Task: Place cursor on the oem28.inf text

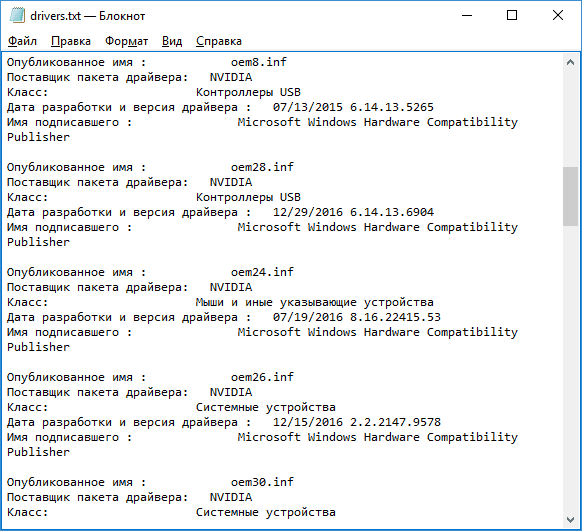Action: pos(262,167)
